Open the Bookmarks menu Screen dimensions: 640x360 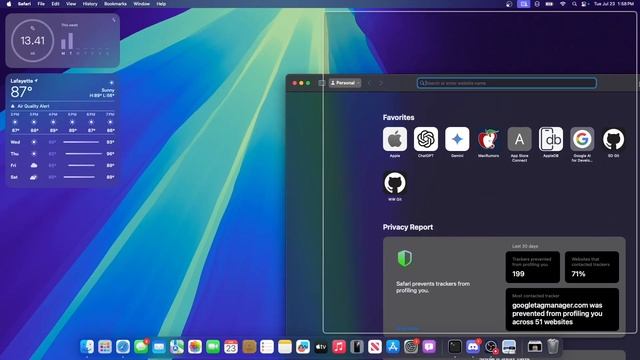click(x=116, y=4)
